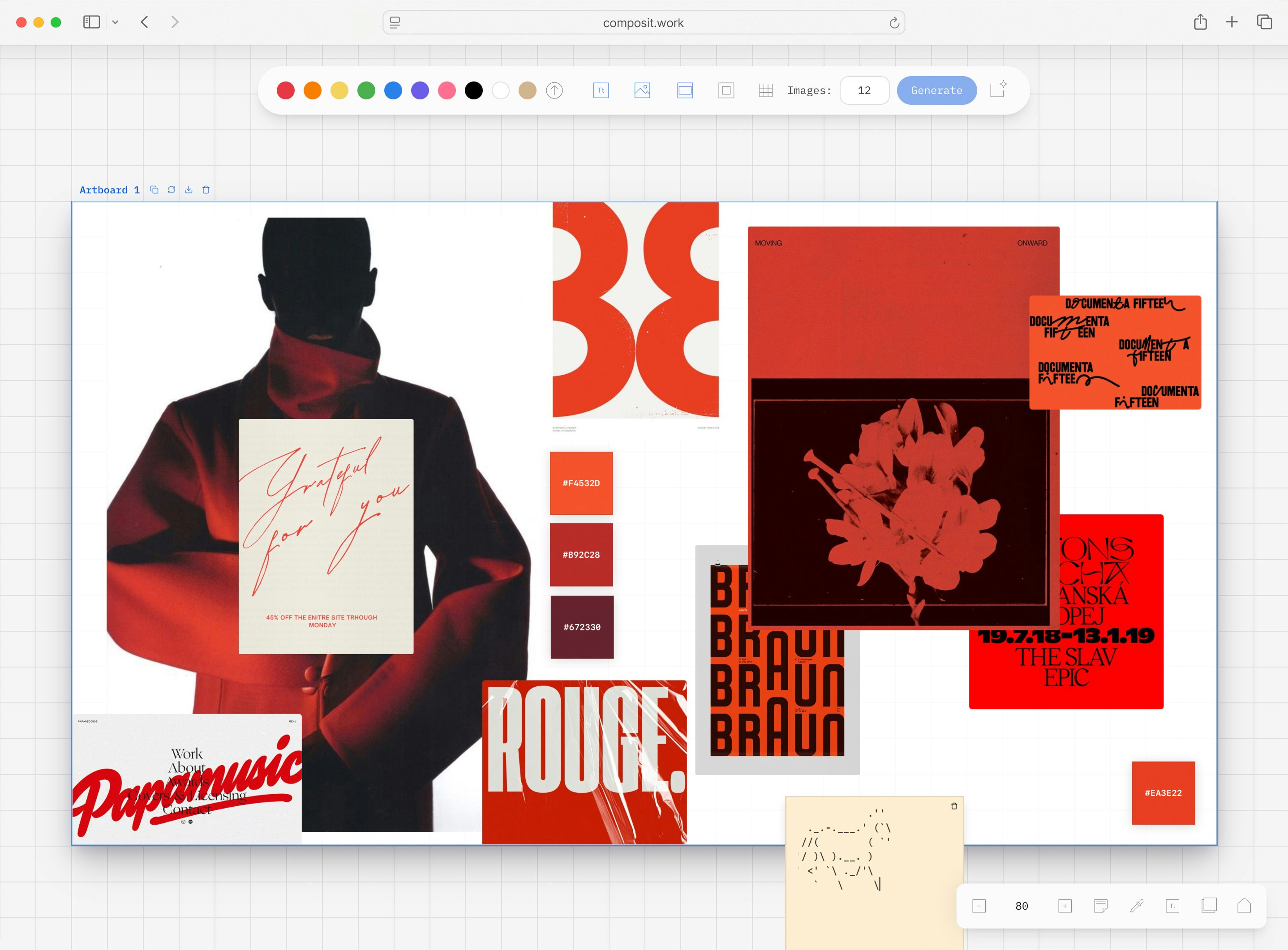The image size is (1288, 950).
Task: Click the zoom value 80
Action: pos(1022,906)
